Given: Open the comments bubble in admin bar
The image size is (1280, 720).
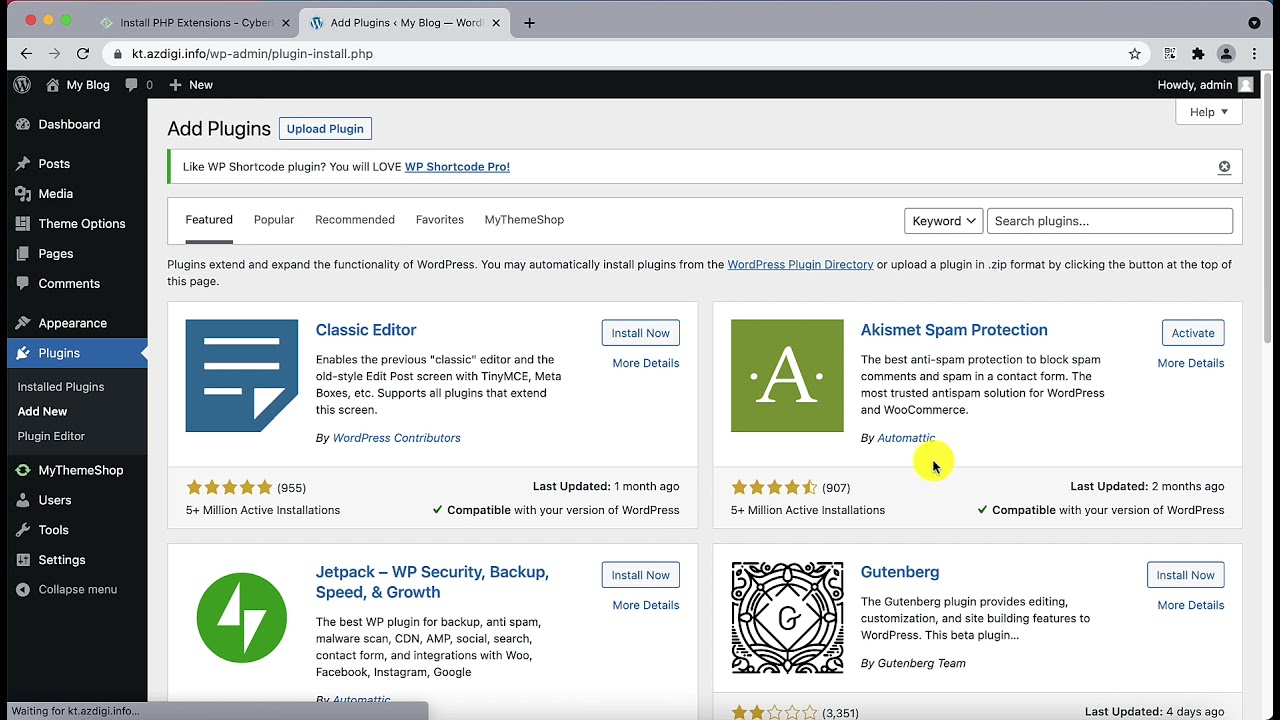Looking at the screenshot, I should pyautogui.click(x=139, y=85).
